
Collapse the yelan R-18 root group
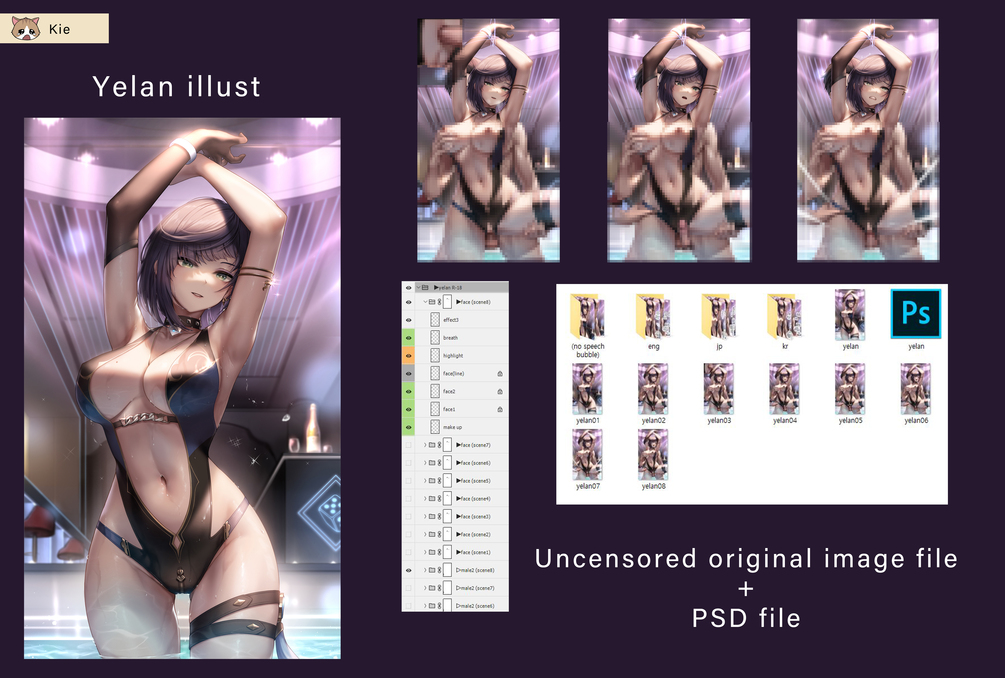pos(419,288)
